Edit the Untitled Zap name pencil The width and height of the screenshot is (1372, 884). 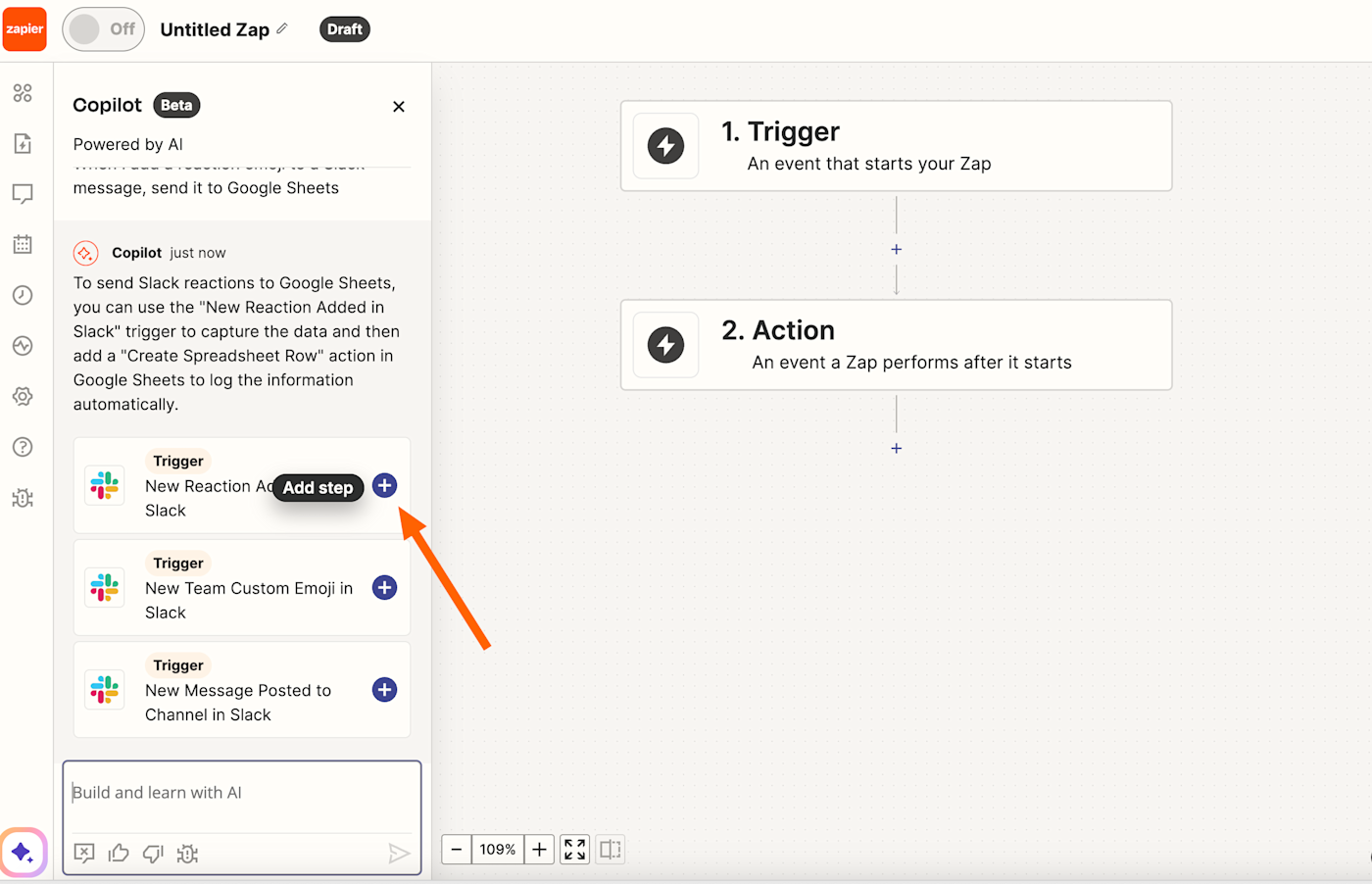coord(282,28)
